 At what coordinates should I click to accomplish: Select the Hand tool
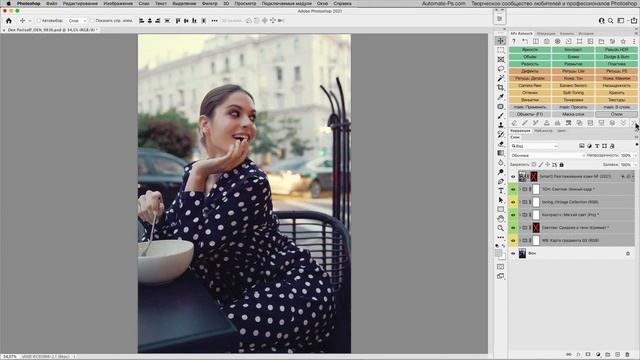(x=500, y=219)
